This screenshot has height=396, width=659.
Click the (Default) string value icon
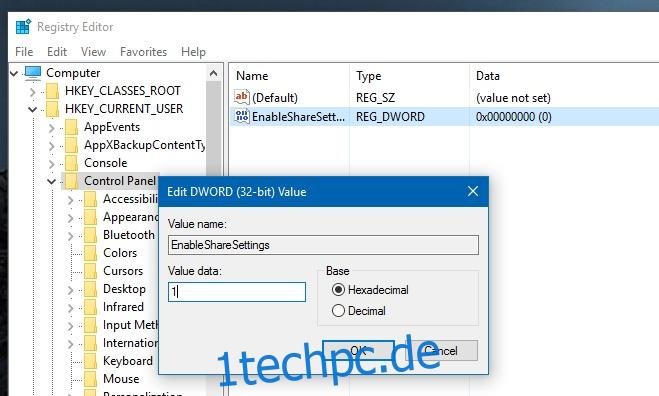242,97
